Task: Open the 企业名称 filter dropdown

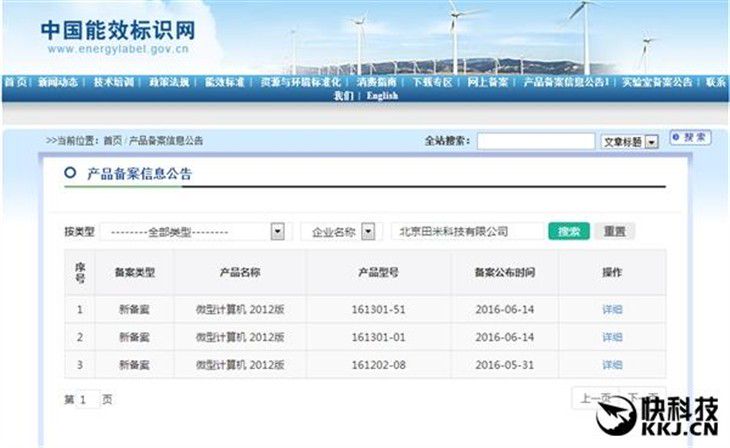Action: click(x=341, y=231)
